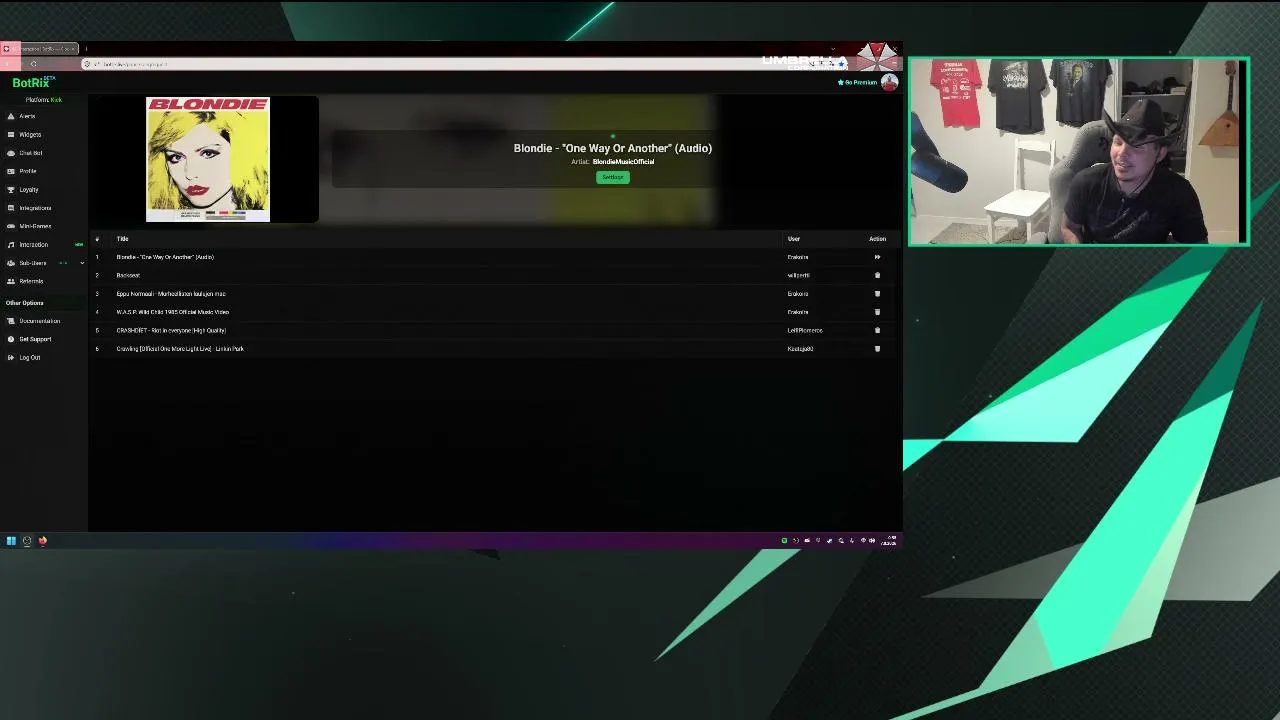Click the Mini-Games gamepad icon
1280x720 pixels.
(x=11, y=226)
